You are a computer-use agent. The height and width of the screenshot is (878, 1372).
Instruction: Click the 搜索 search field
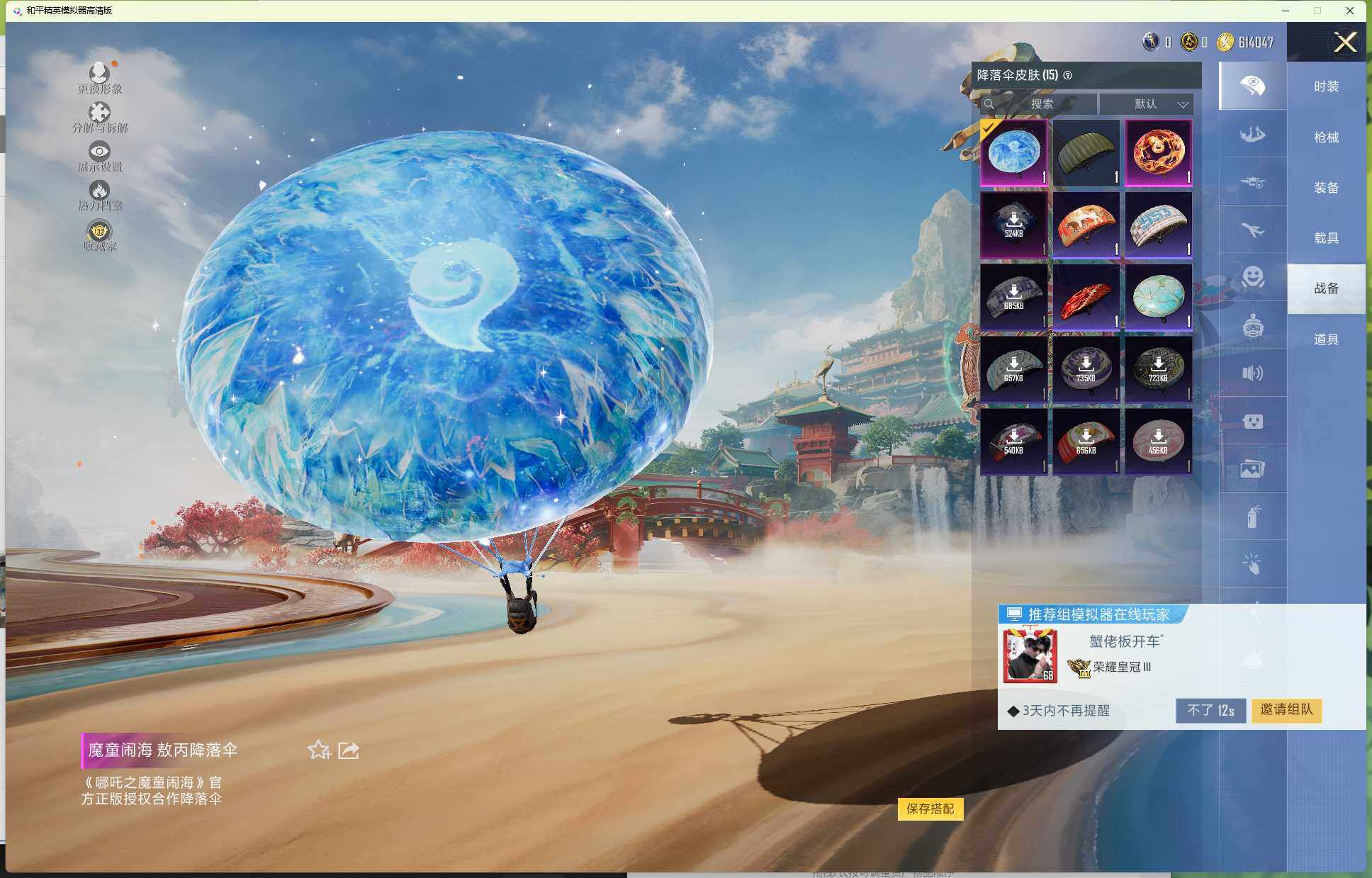(1041, 104)
